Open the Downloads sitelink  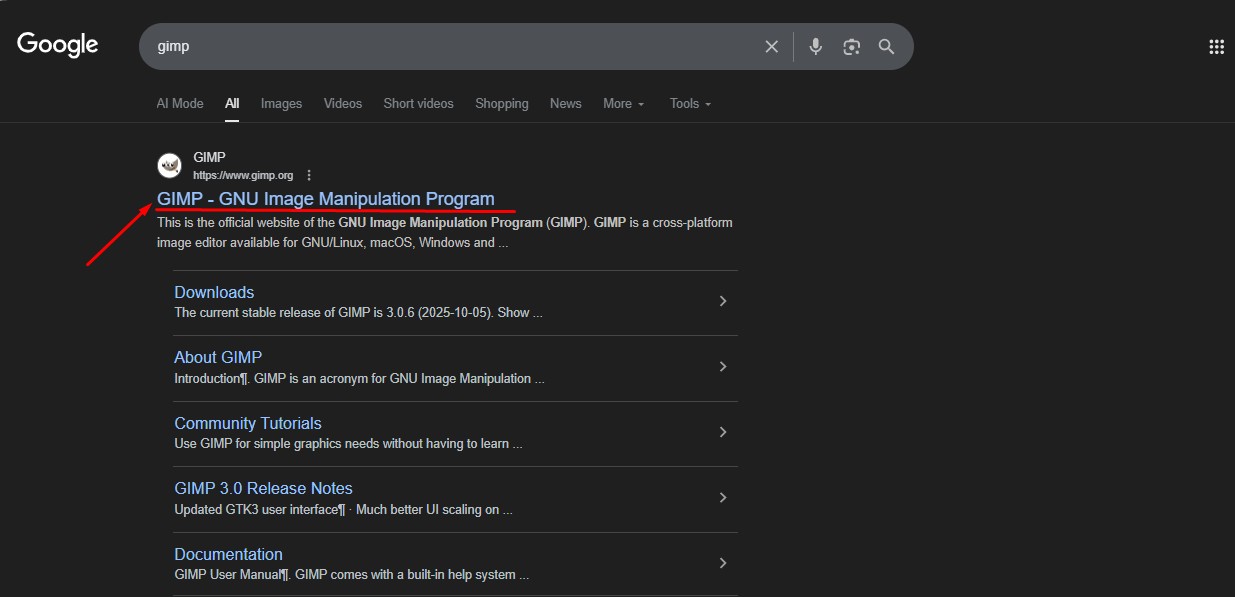[x=214, y=292]
